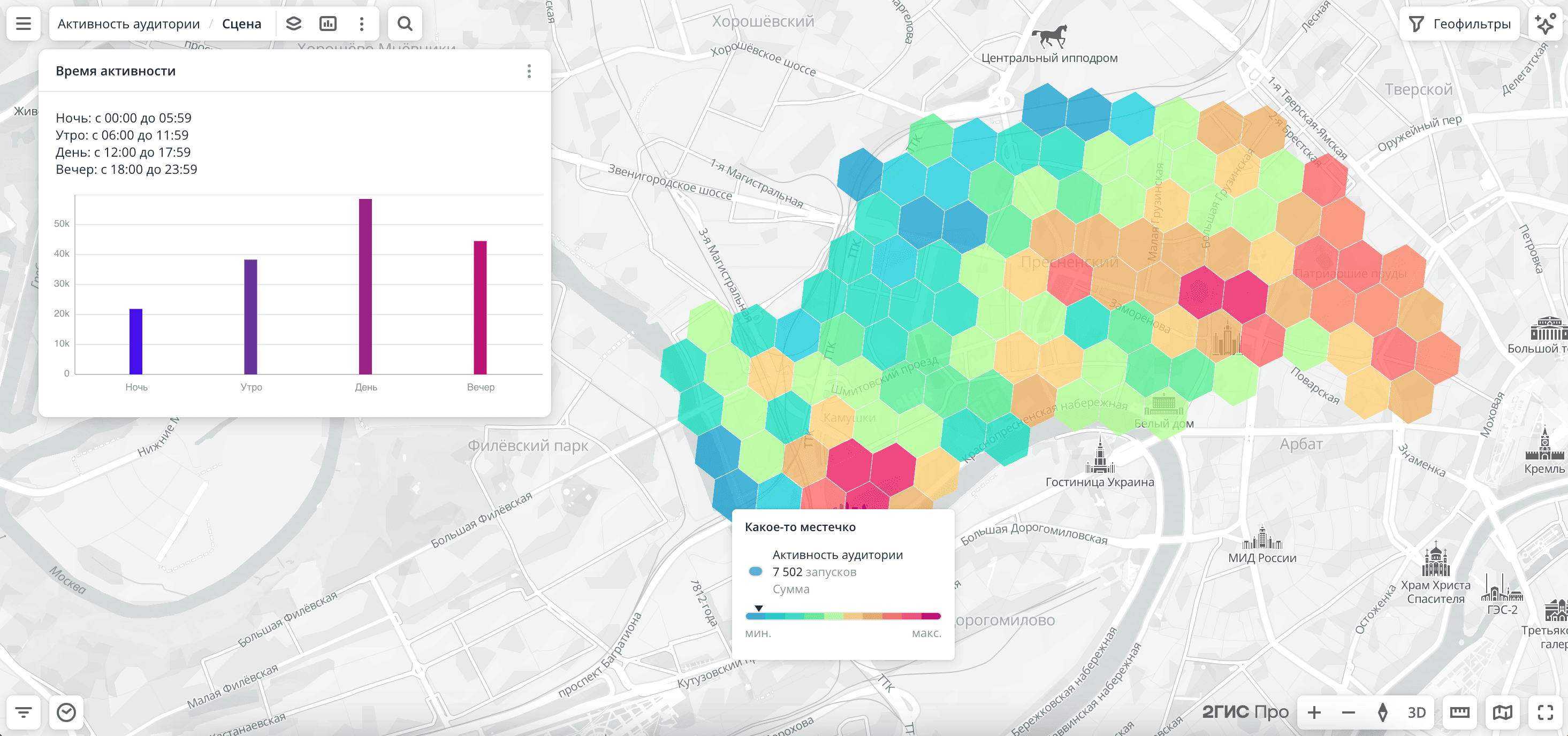The width and height of the screenshot is (1568, 736).
Task: Reset map orientation with compass icon
Action: click(x=1382, y=712)
